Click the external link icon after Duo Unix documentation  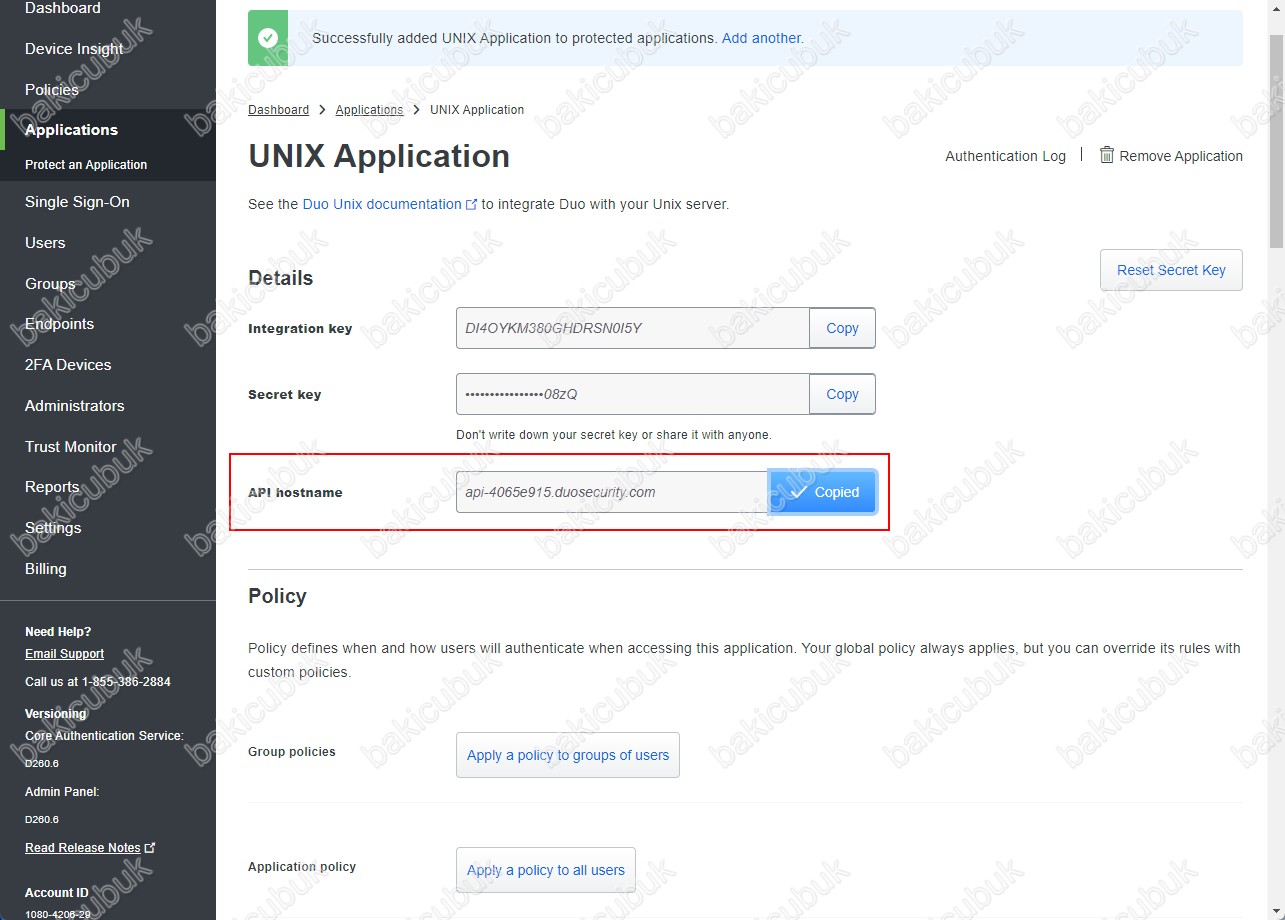click(471, 204)
